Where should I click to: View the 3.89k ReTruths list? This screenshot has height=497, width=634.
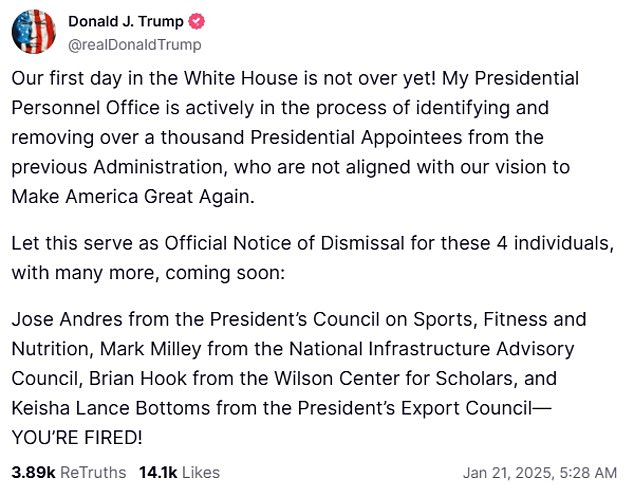[68, 472]
